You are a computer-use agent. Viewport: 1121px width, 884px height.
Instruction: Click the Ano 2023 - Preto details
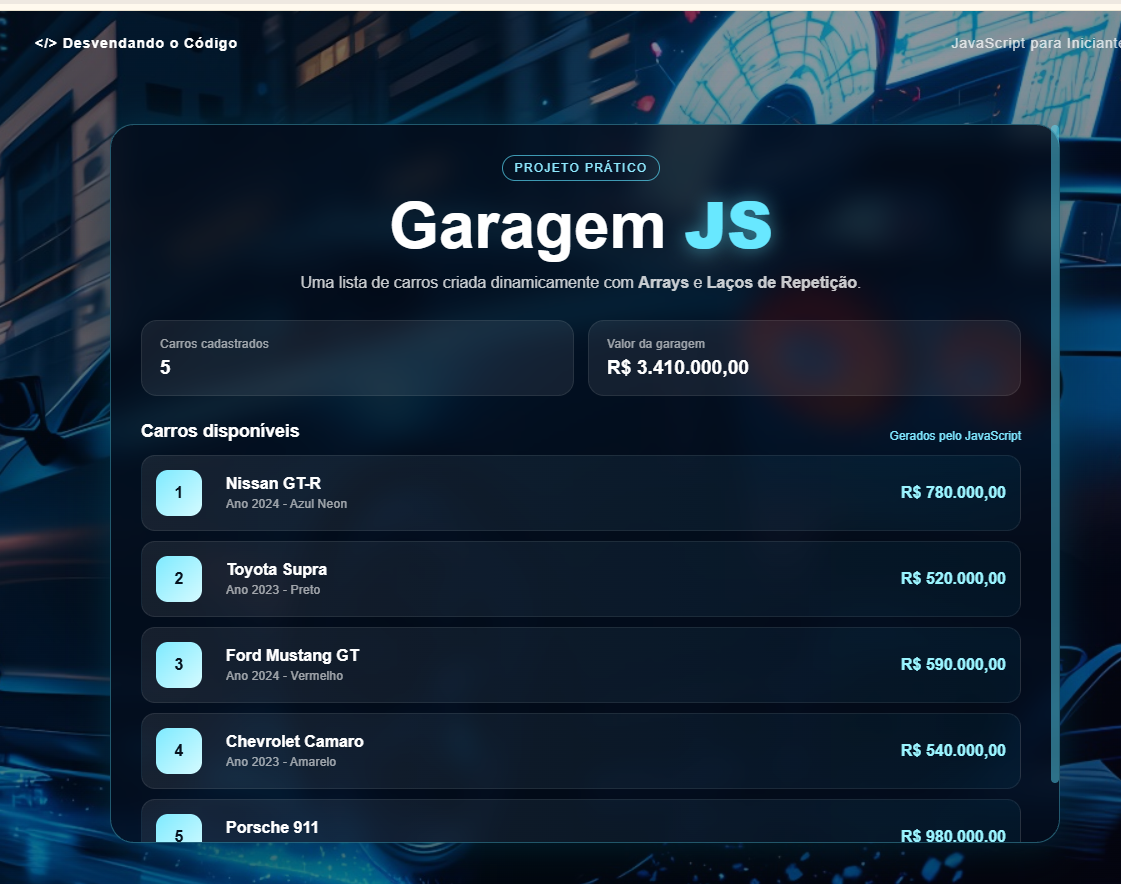(x=273, y=589)
